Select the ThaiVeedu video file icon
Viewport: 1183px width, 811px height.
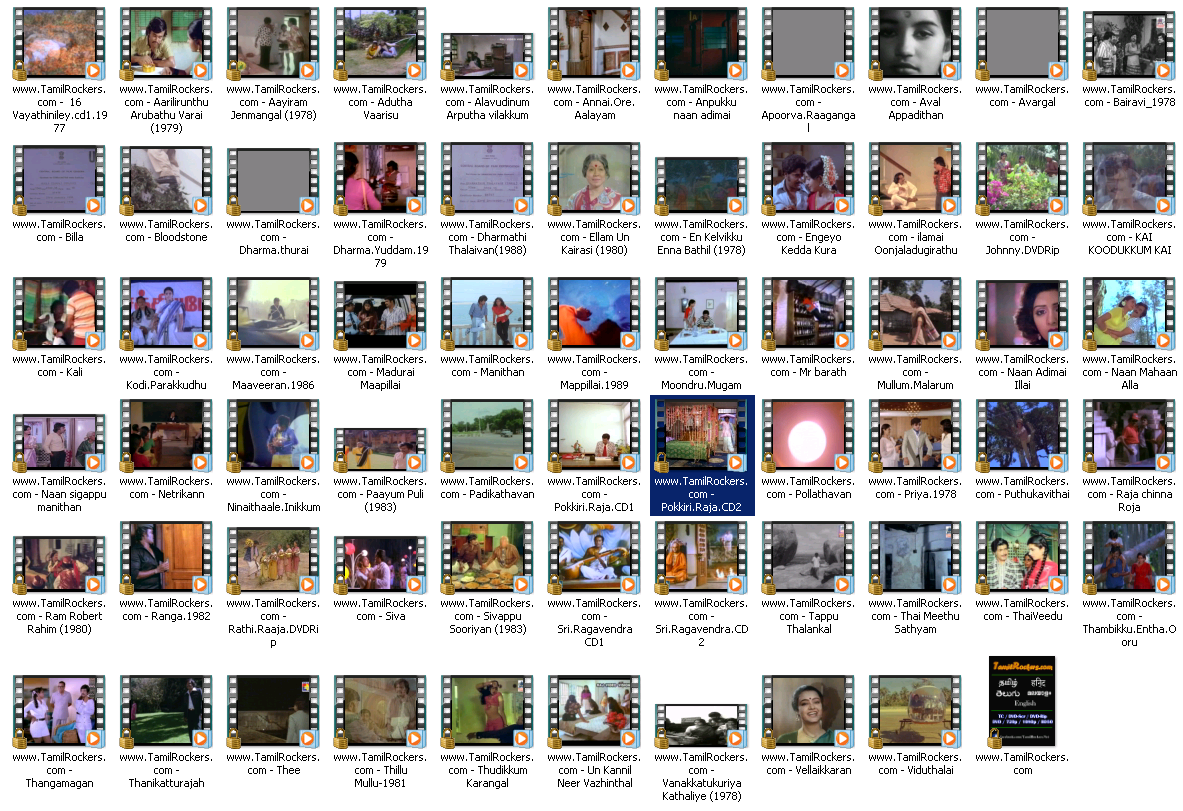pos(1022,558)
